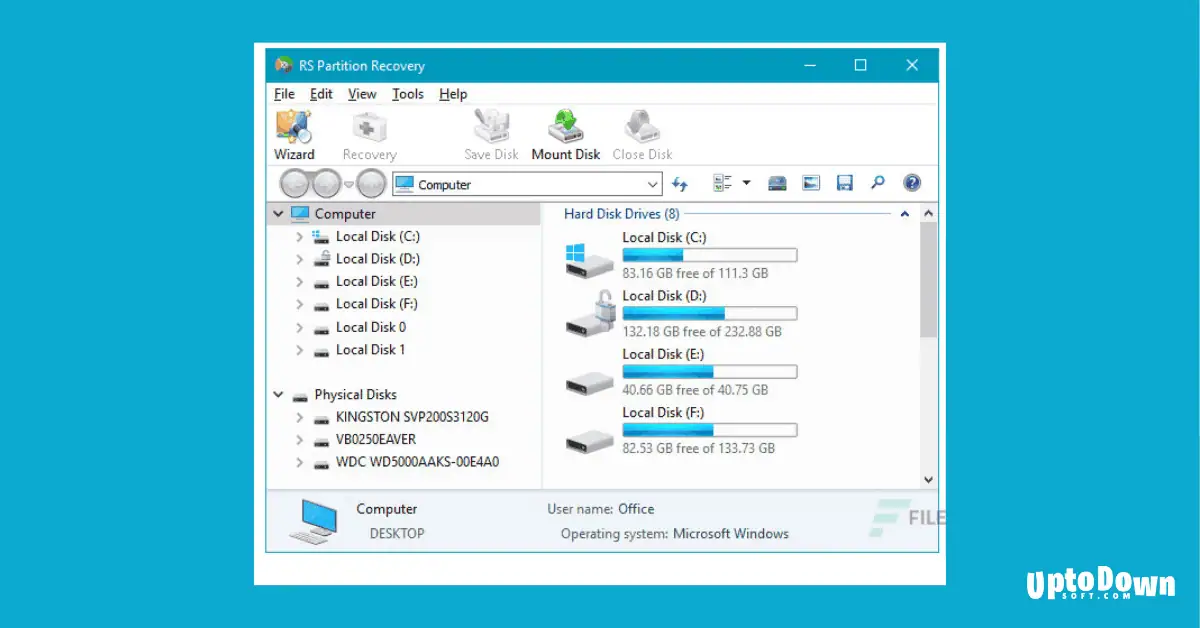Collapse the Computer tree node
The height and width of the screenshot is (628, 1200).
click(278, 213)
